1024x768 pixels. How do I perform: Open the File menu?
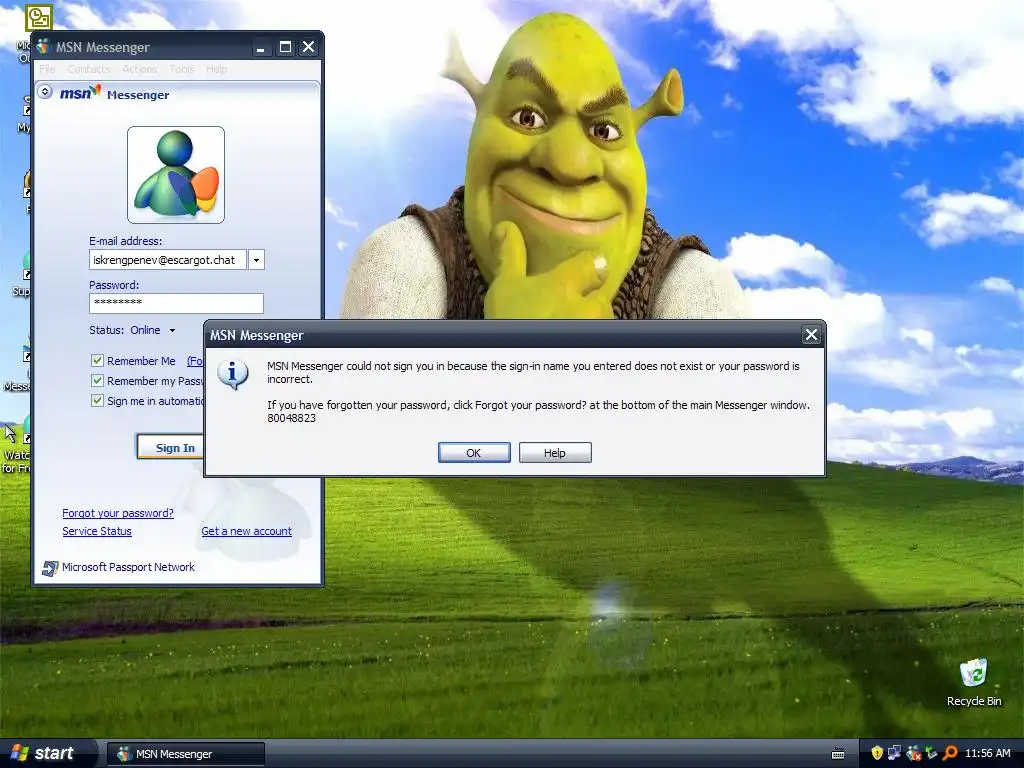(x=47, y=69)
